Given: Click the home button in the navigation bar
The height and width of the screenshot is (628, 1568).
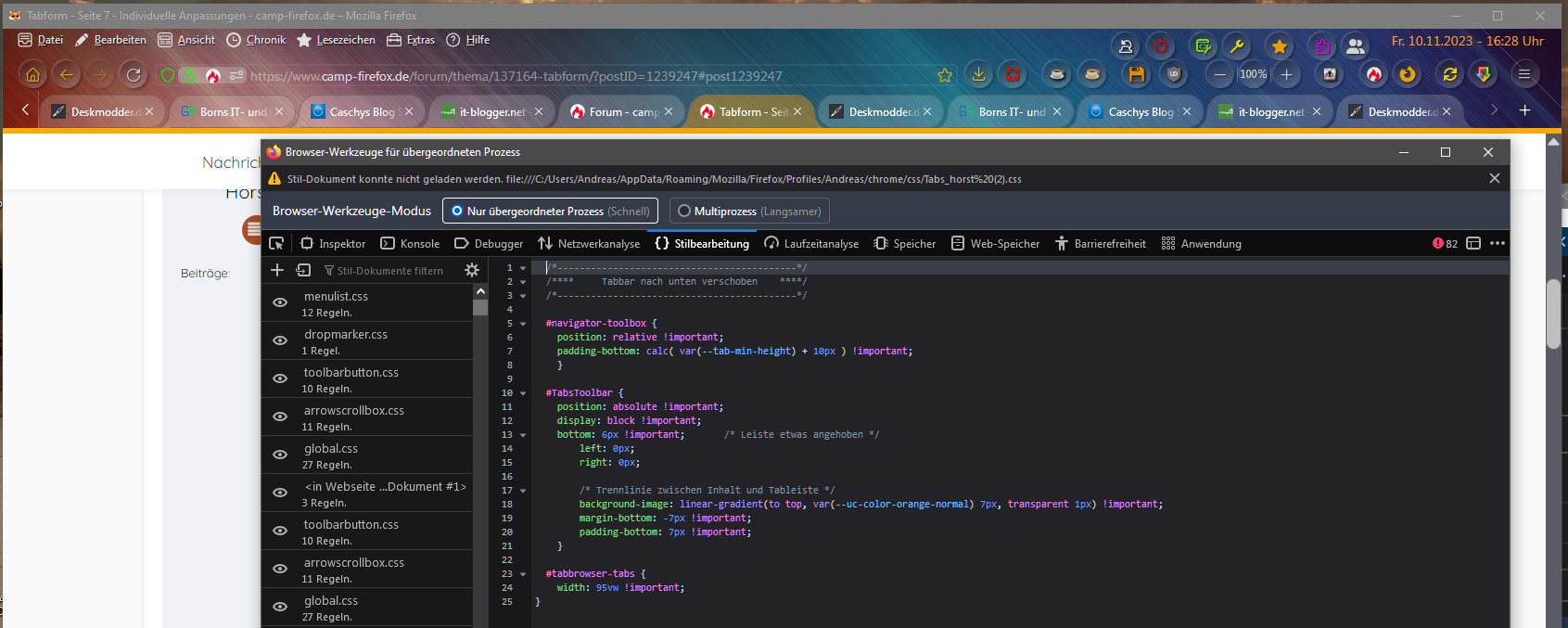Looking at the screenshot, I should coord(32,75).
